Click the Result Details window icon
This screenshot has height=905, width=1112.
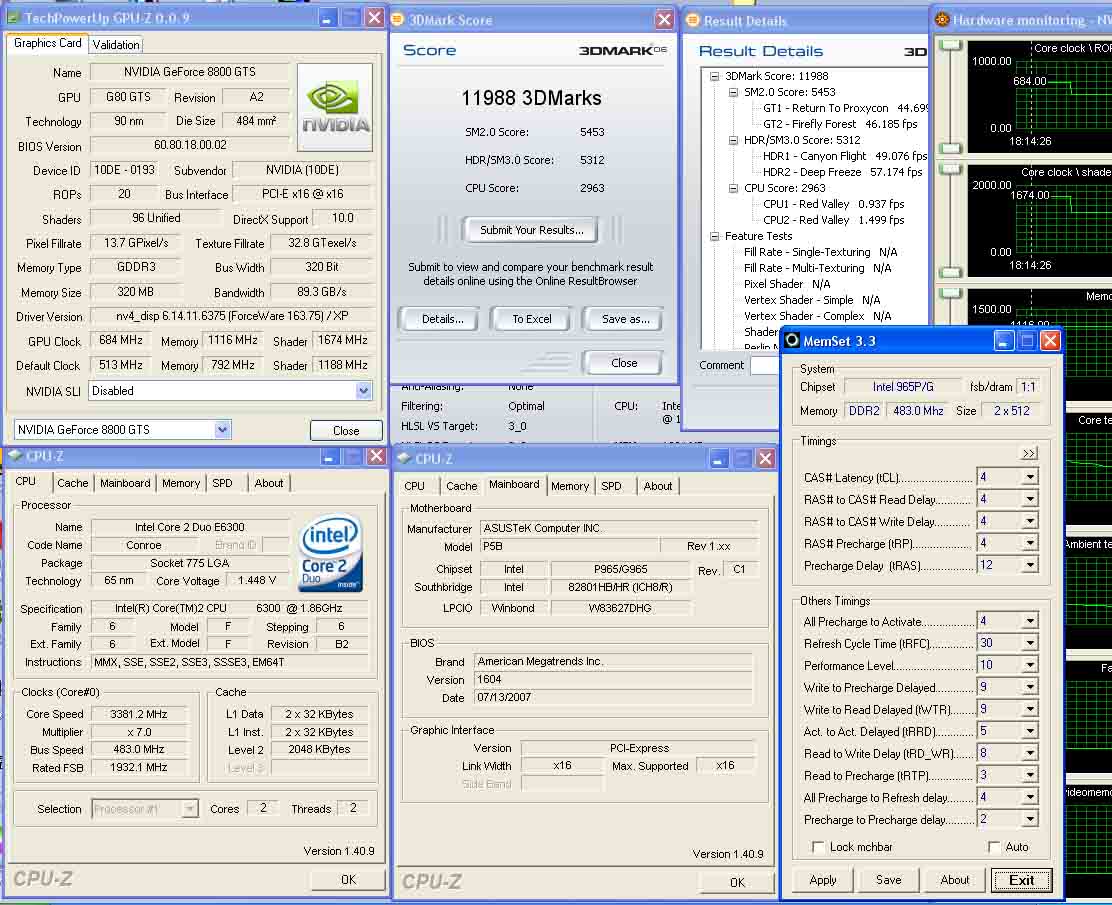[693, 21]
